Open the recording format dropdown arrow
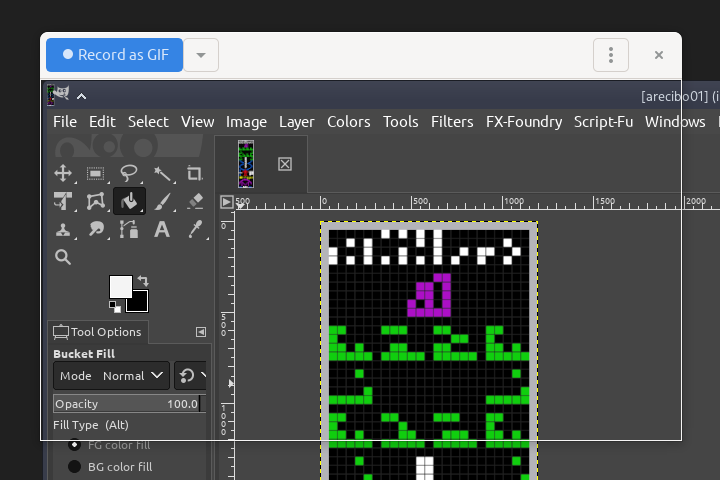Screen dimensions: 720x480 (201, 55)
